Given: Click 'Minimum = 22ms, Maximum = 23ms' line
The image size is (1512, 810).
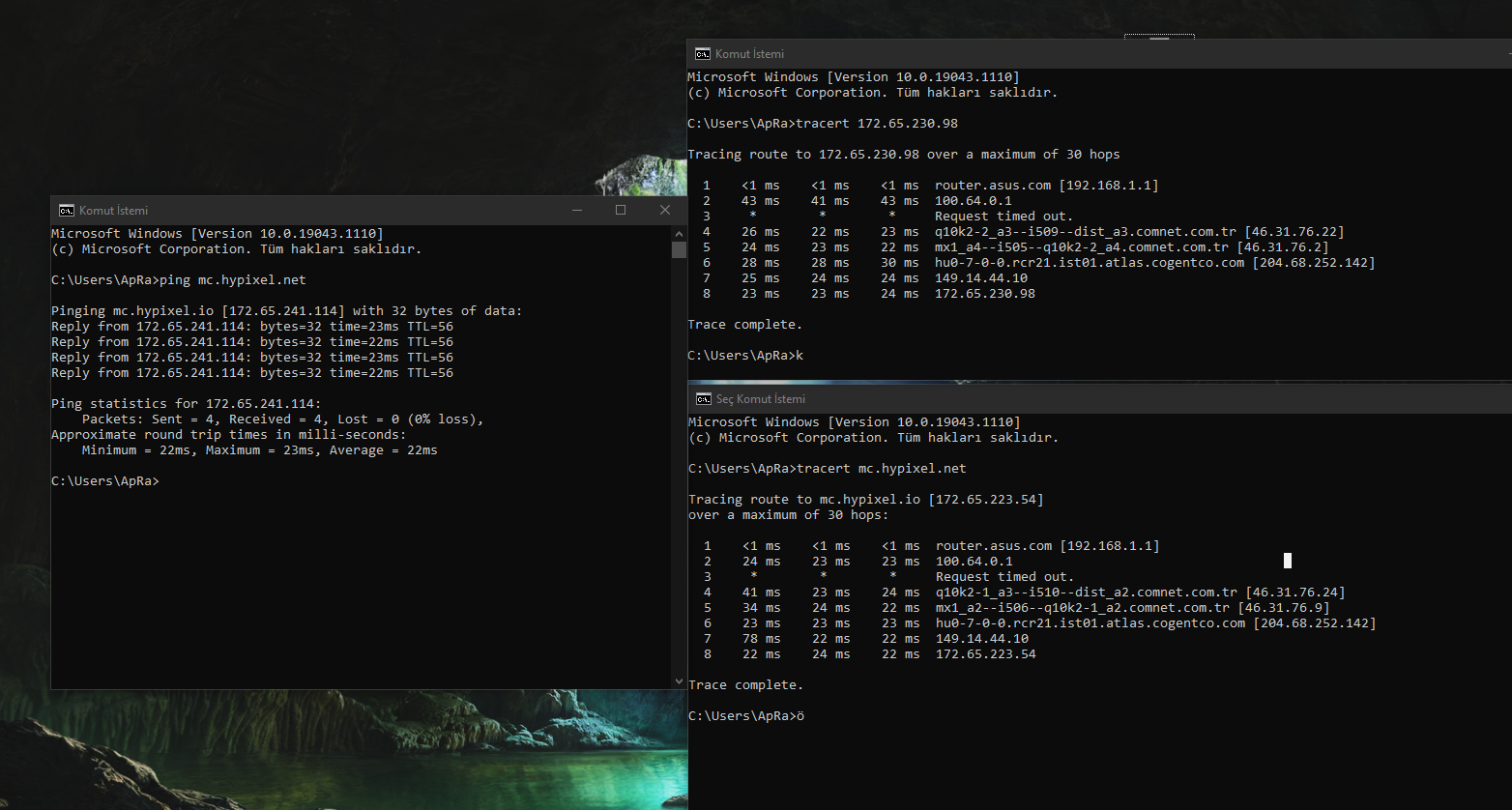Looking at the screenshot, I should click(x=260, y=450).
